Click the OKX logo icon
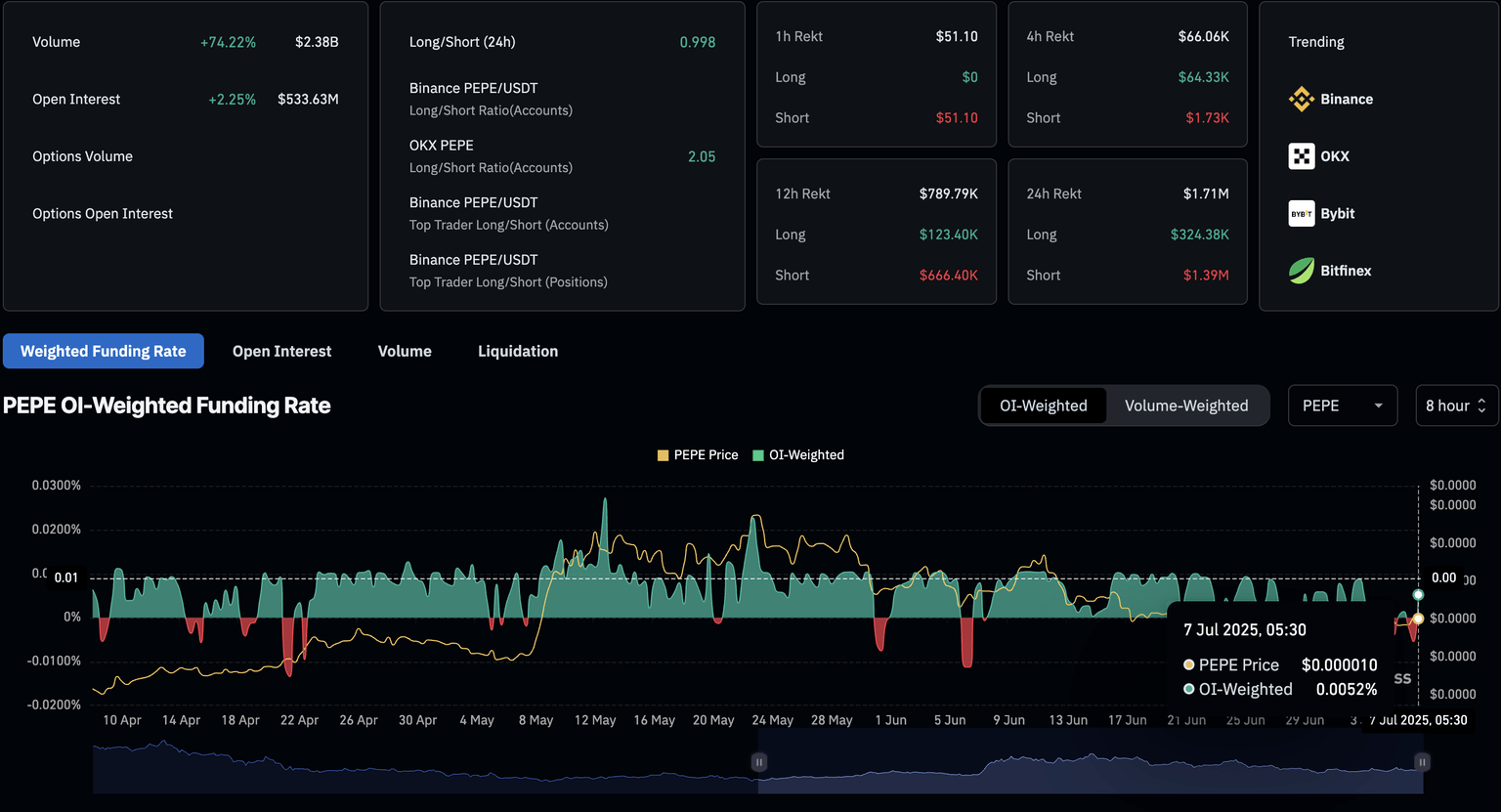 [x=1301, y=156]
